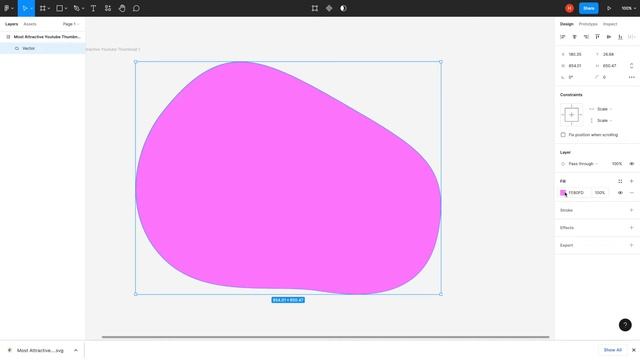The height and width of the screenshot is (360, 640).
Task: Expand the downloaded svg file menu chevron
Action: pyautogui.click(x=76, y=350)
